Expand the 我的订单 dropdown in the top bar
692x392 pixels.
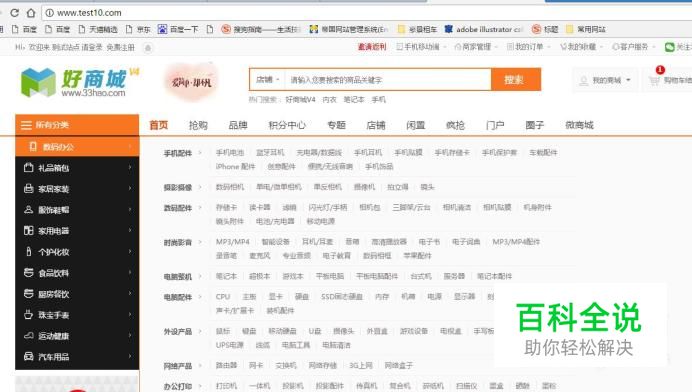click(528, 47)
